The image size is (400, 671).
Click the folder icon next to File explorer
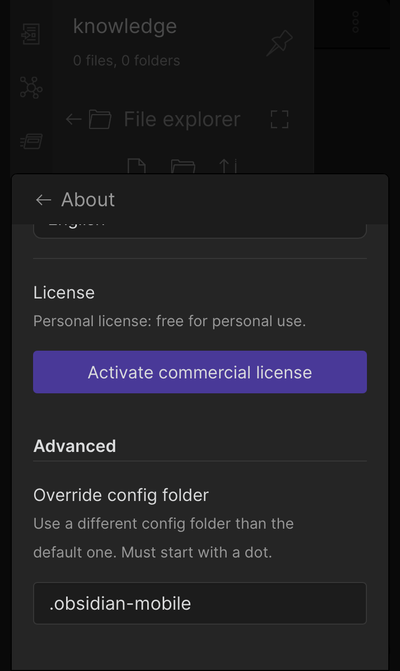click(x=100, y=119)
